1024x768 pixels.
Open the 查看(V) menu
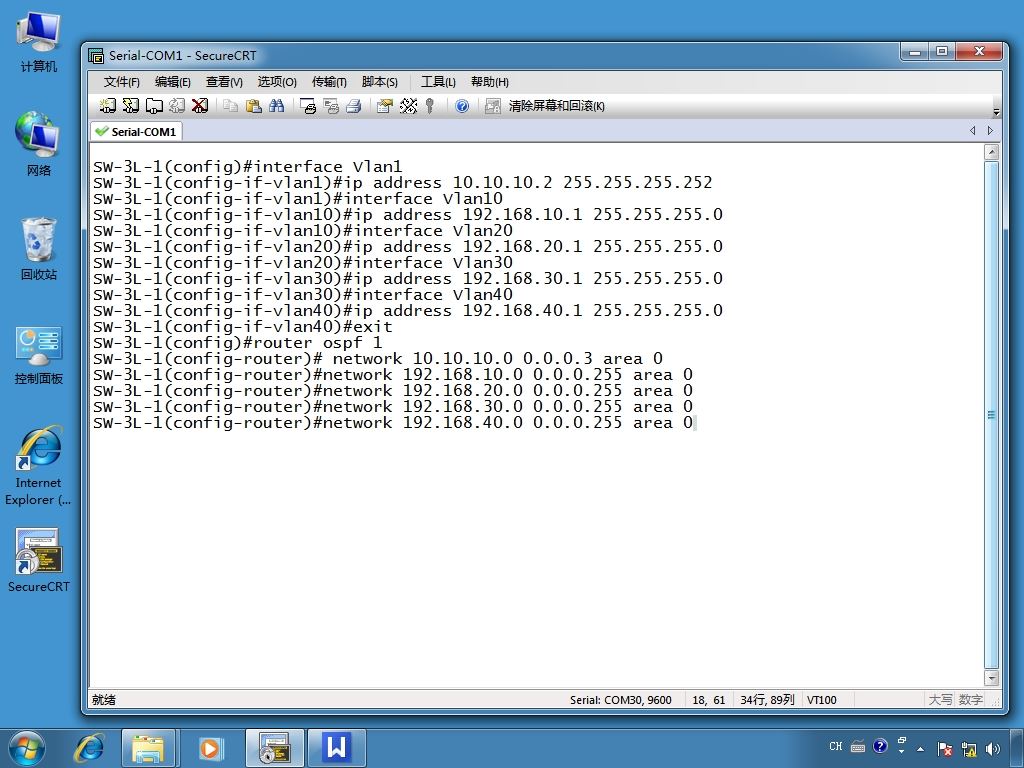click(224, 82)
